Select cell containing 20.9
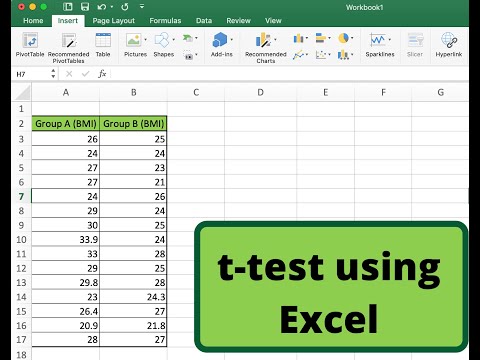This screenshot has width=480, height=360. (x=66, y=325)
